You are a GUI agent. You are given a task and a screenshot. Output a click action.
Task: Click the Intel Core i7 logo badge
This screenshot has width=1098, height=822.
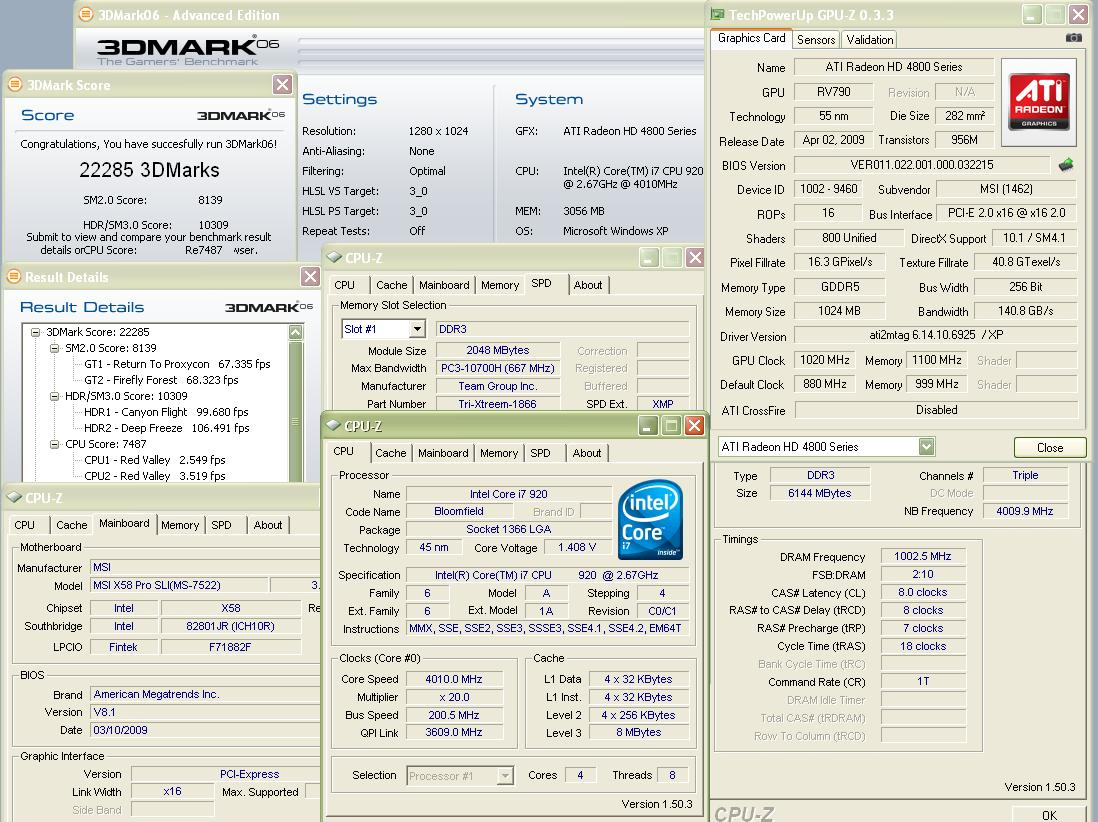tap(650, 520)
